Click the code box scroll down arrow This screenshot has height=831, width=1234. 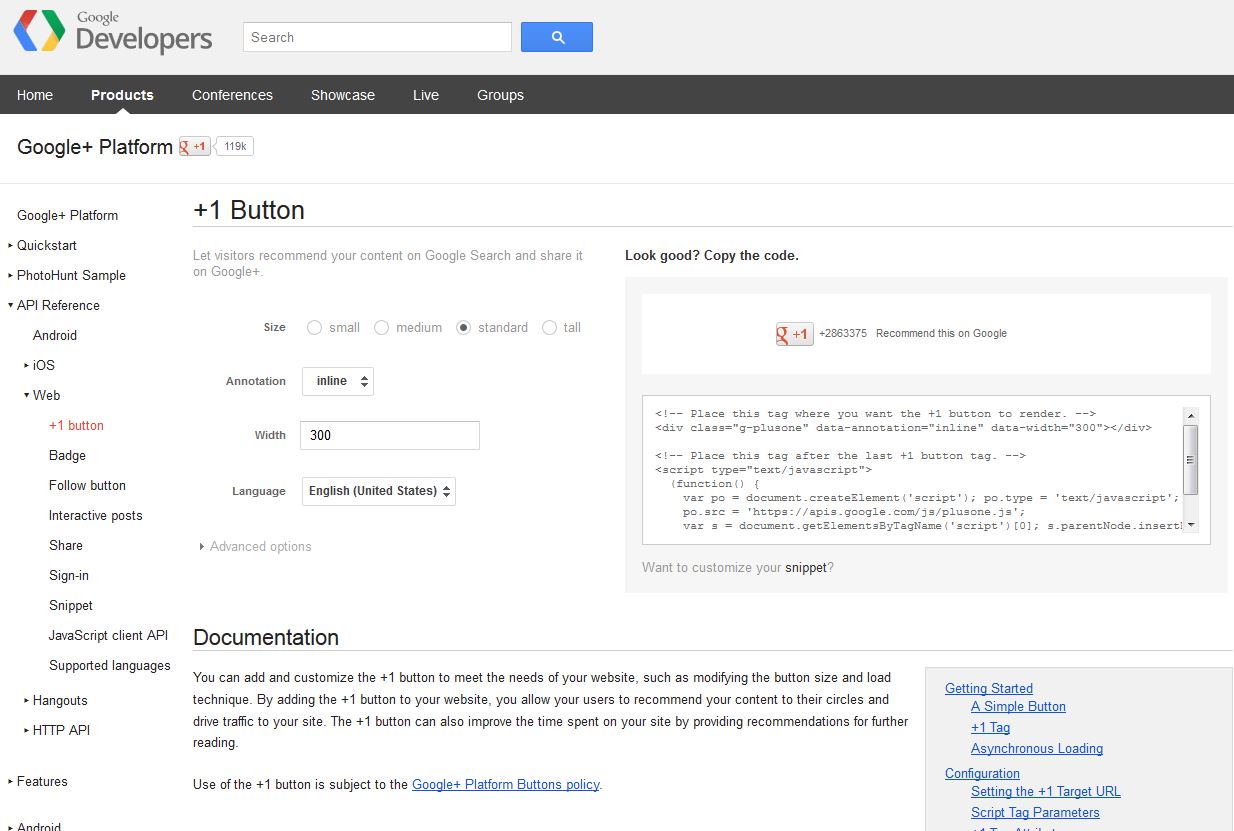tap(1190, 527)
